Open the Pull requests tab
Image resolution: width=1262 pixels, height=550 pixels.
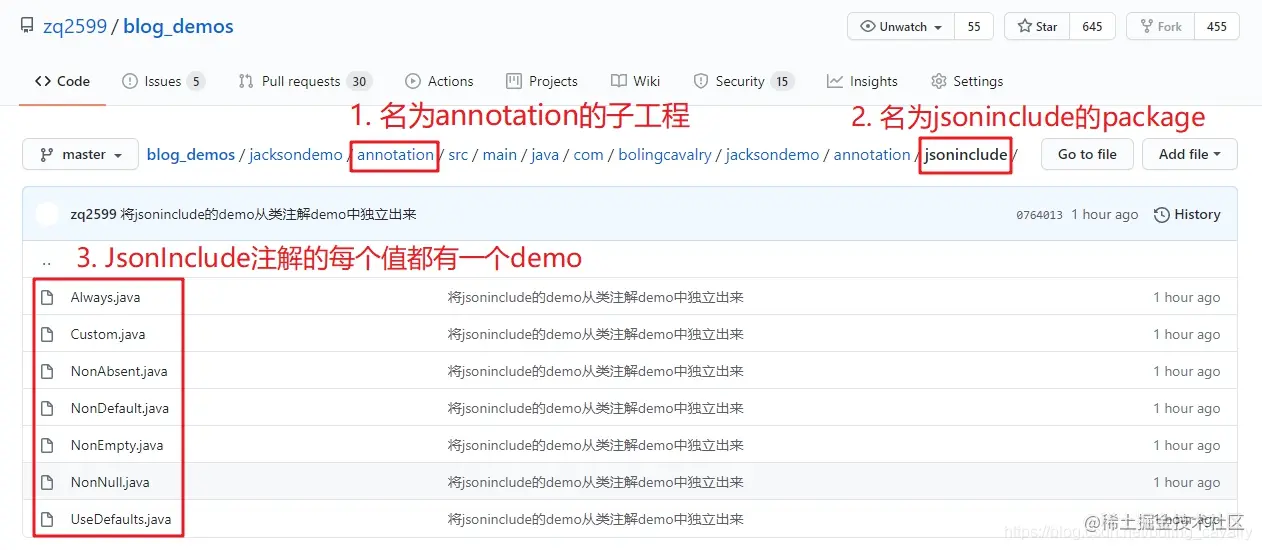tap(304, 81)
